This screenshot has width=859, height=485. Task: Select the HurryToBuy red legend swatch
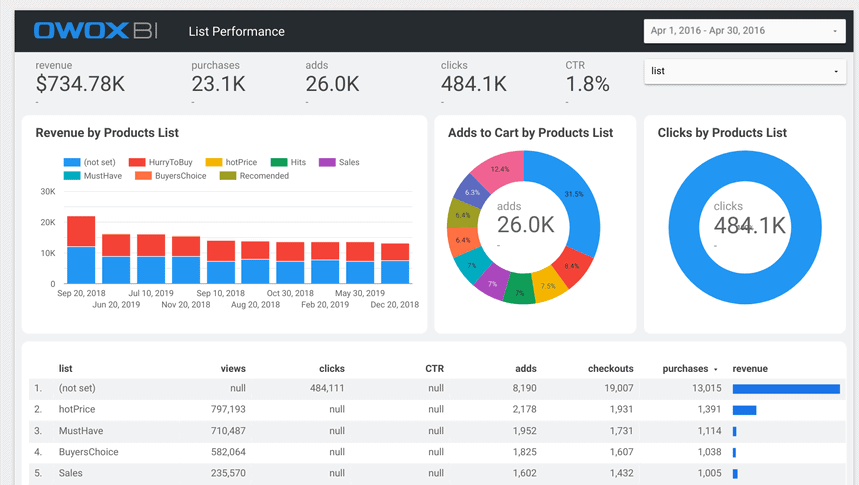(x=137, y=162)
